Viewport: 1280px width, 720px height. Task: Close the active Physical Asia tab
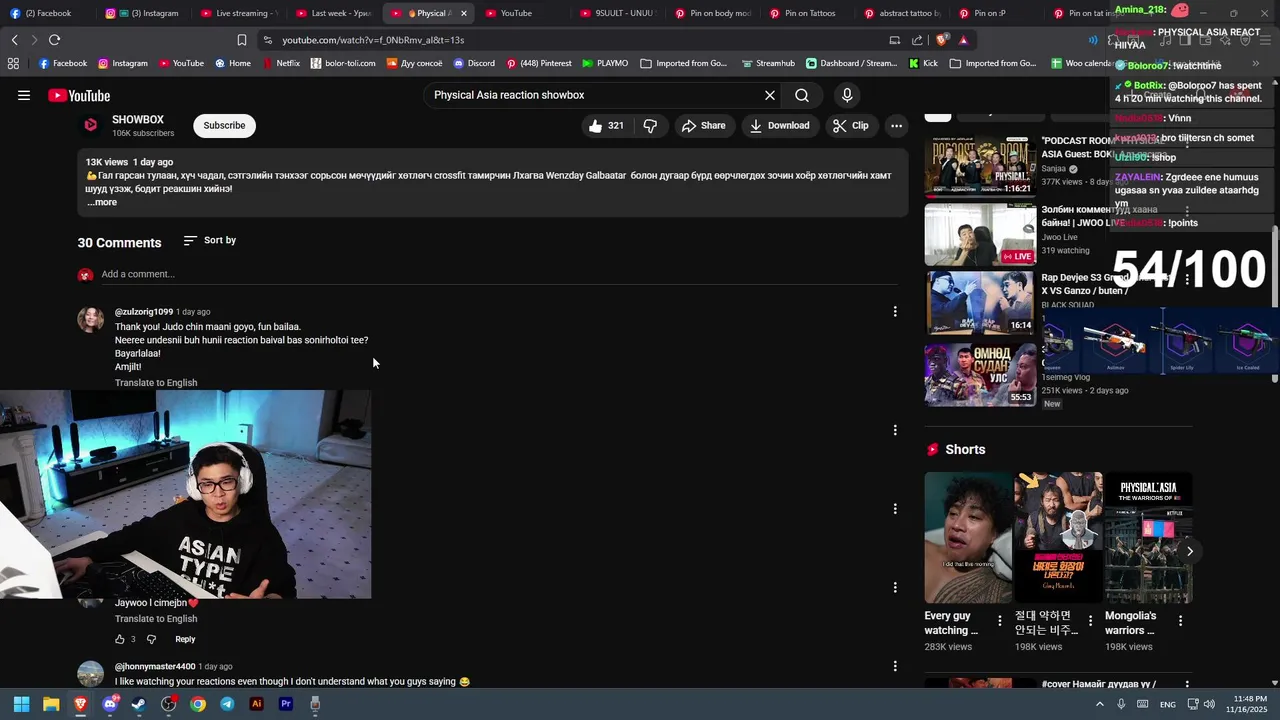[x=464, y=13]
